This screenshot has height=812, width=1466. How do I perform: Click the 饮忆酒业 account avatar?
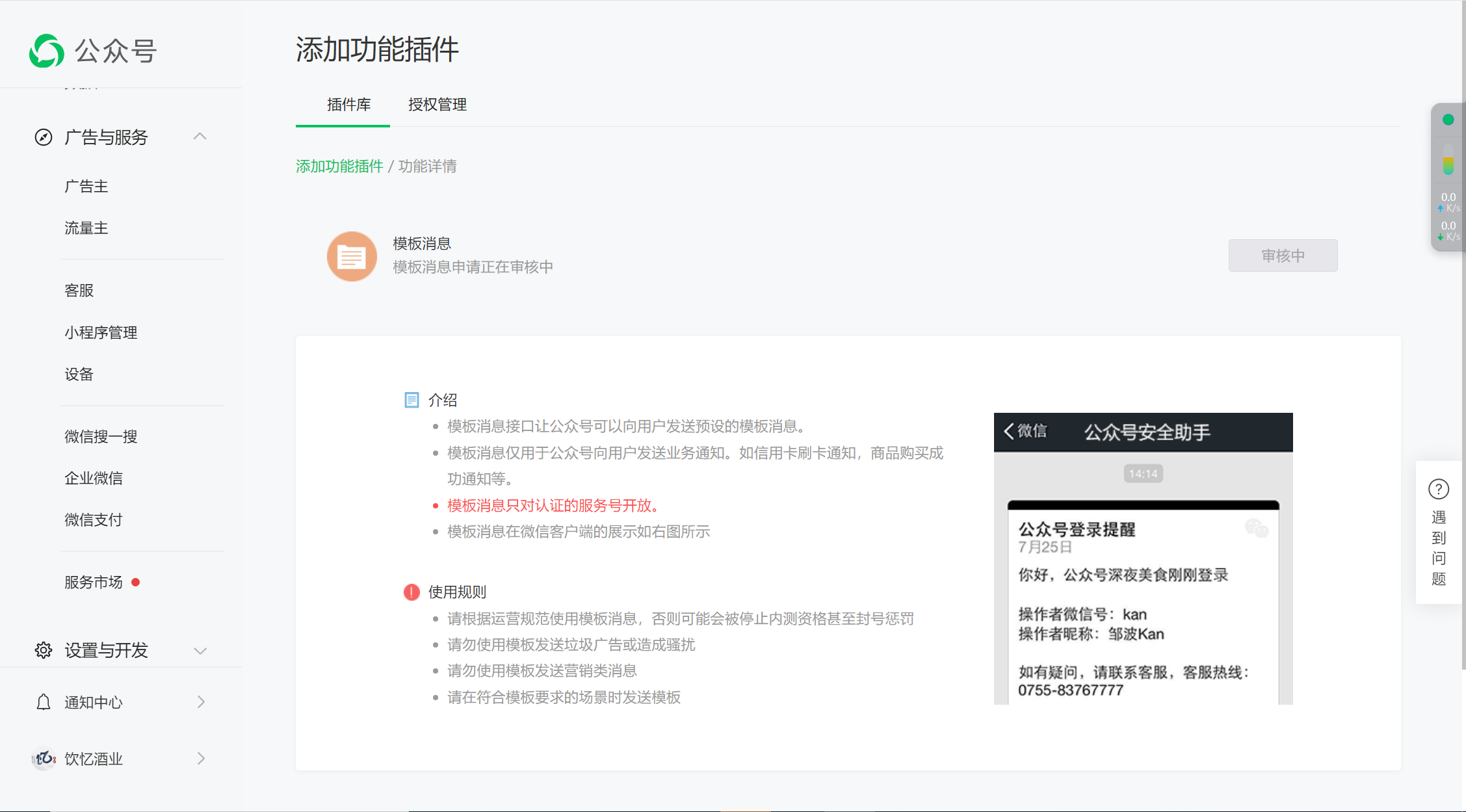(x=44, y=759)
